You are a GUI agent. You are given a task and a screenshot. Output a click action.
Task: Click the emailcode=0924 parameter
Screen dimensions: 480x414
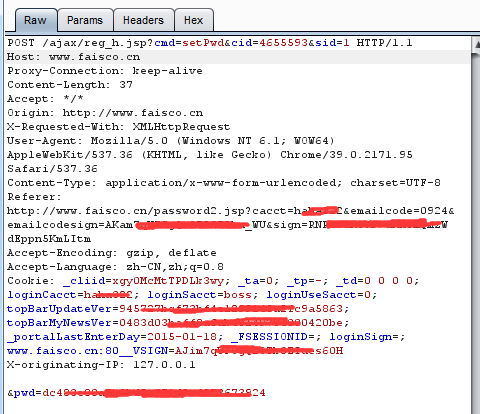pyautogui.click(x=399, y=211)
